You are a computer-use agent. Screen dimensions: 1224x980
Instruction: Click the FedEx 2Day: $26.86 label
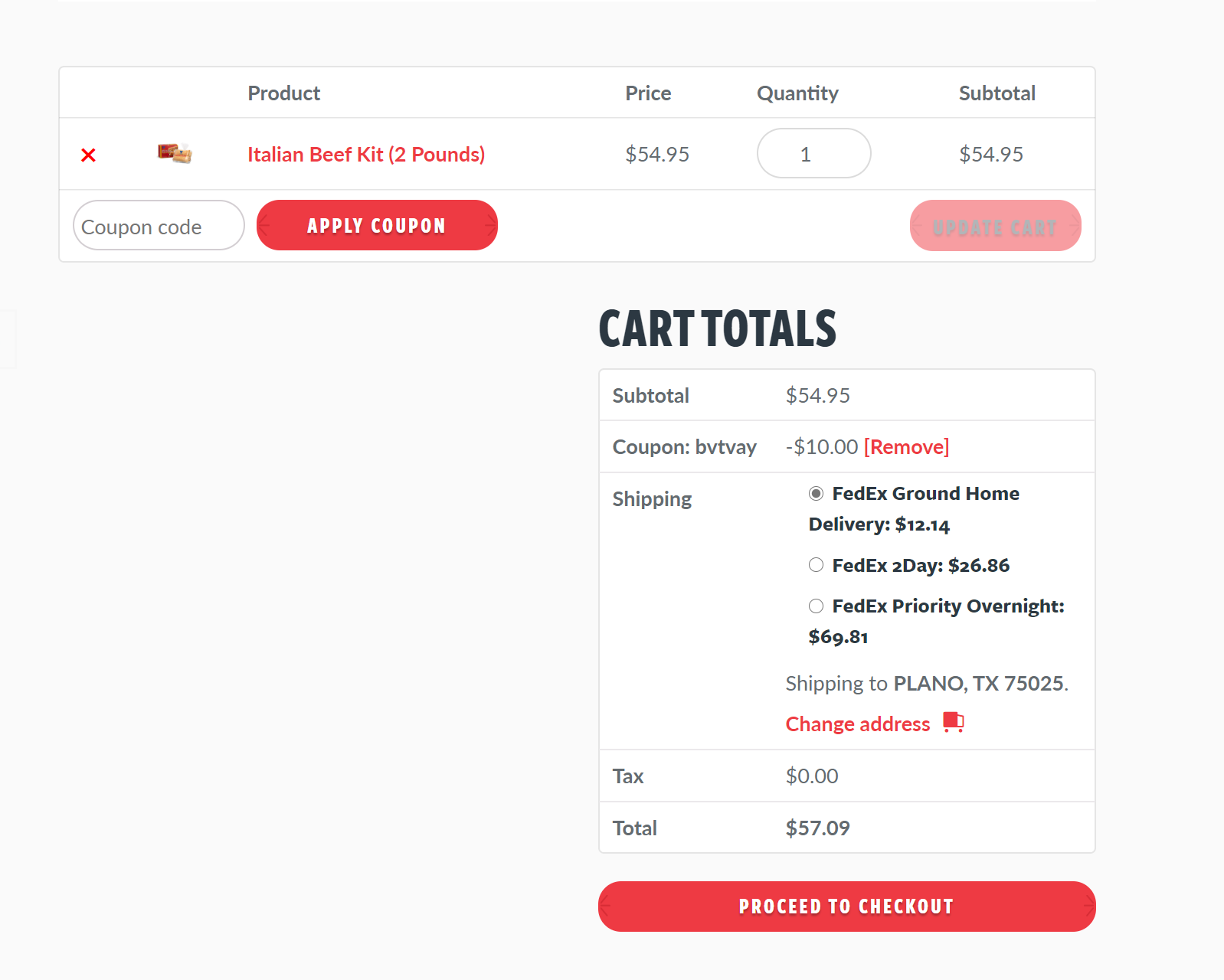tap(921, 565)
